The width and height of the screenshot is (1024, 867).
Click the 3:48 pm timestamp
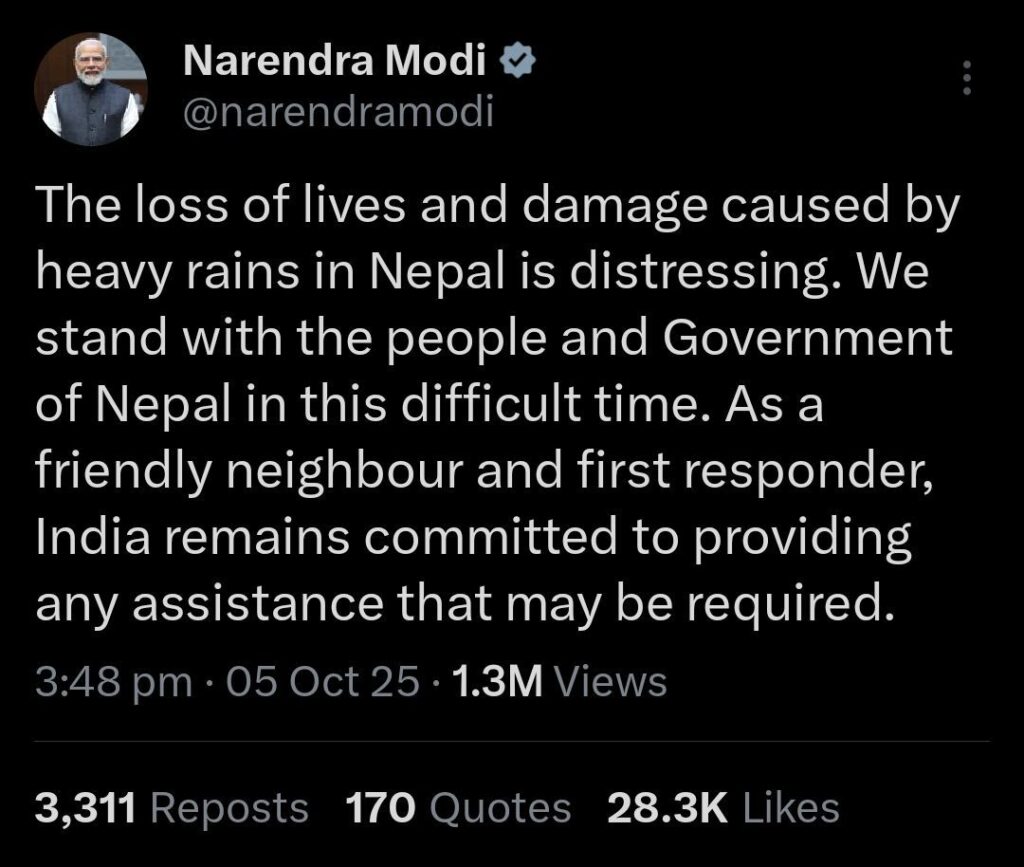coord(113,682)
